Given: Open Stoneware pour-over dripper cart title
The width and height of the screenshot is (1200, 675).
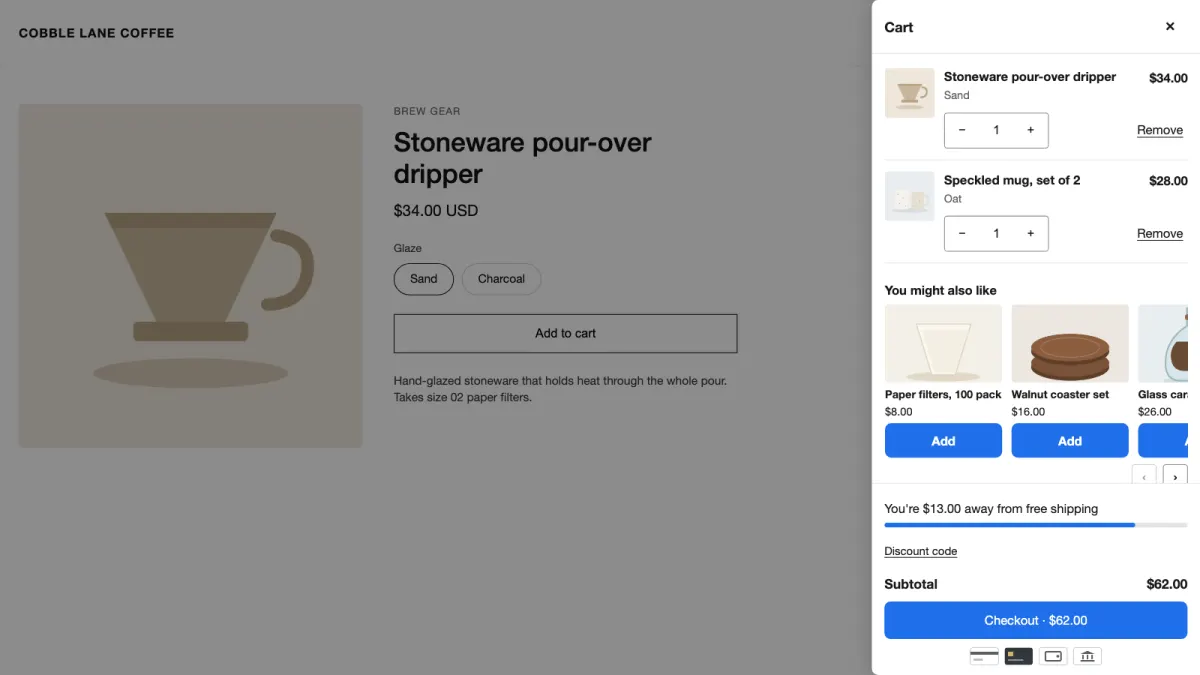Looking at the screenshot, I should 1030,76.
